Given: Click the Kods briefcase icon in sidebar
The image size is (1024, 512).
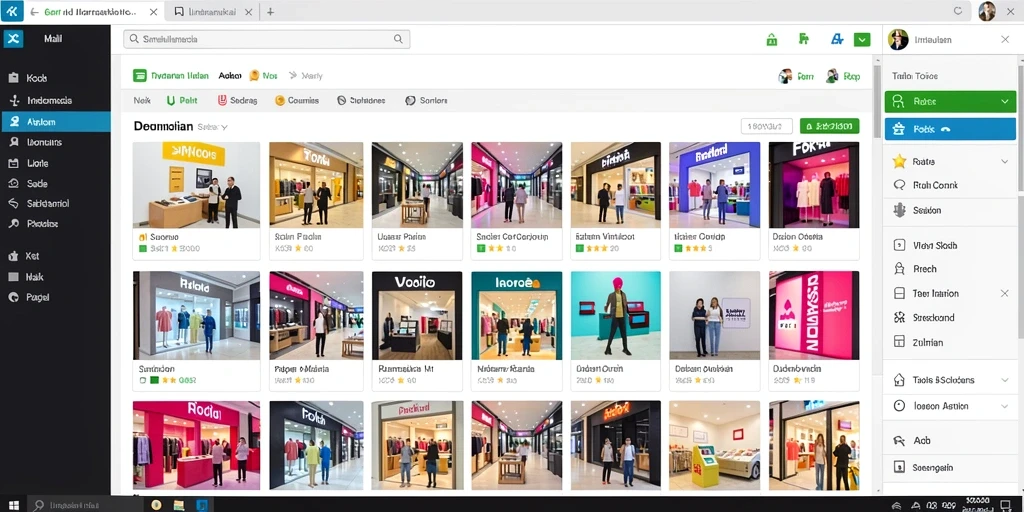Looking at the screenshot, I should (13, 78).
